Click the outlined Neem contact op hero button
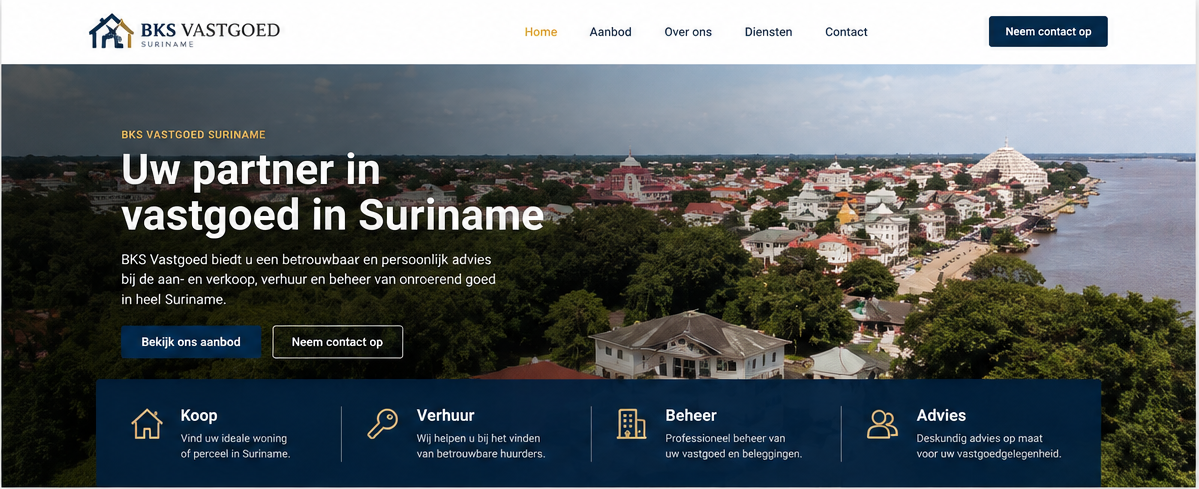Image resolution: width=1199 pixels, height=489 pixels. click(337, 342)
